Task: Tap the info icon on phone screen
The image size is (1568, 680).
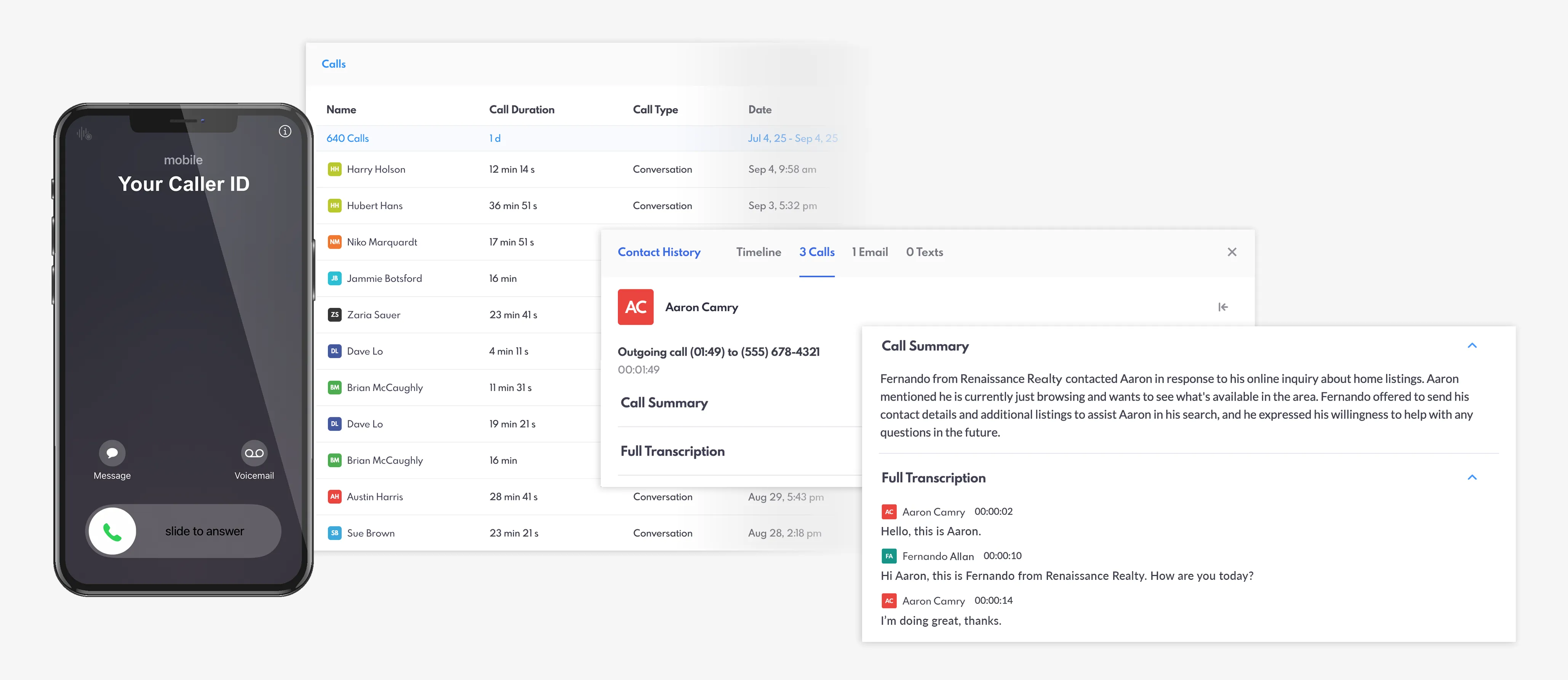Action: pos(285,131)
